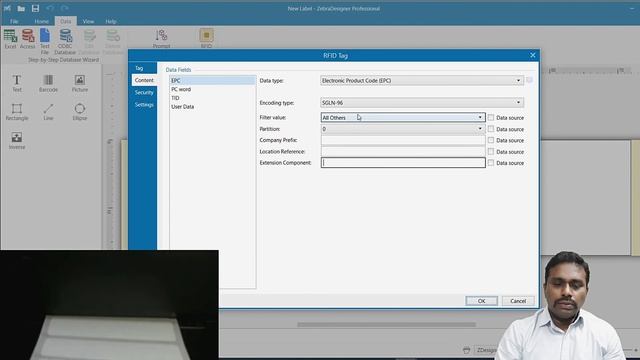Open the Settings section in RFID dialog
This screenshot has height=360, width=640.
pos(144,105)
